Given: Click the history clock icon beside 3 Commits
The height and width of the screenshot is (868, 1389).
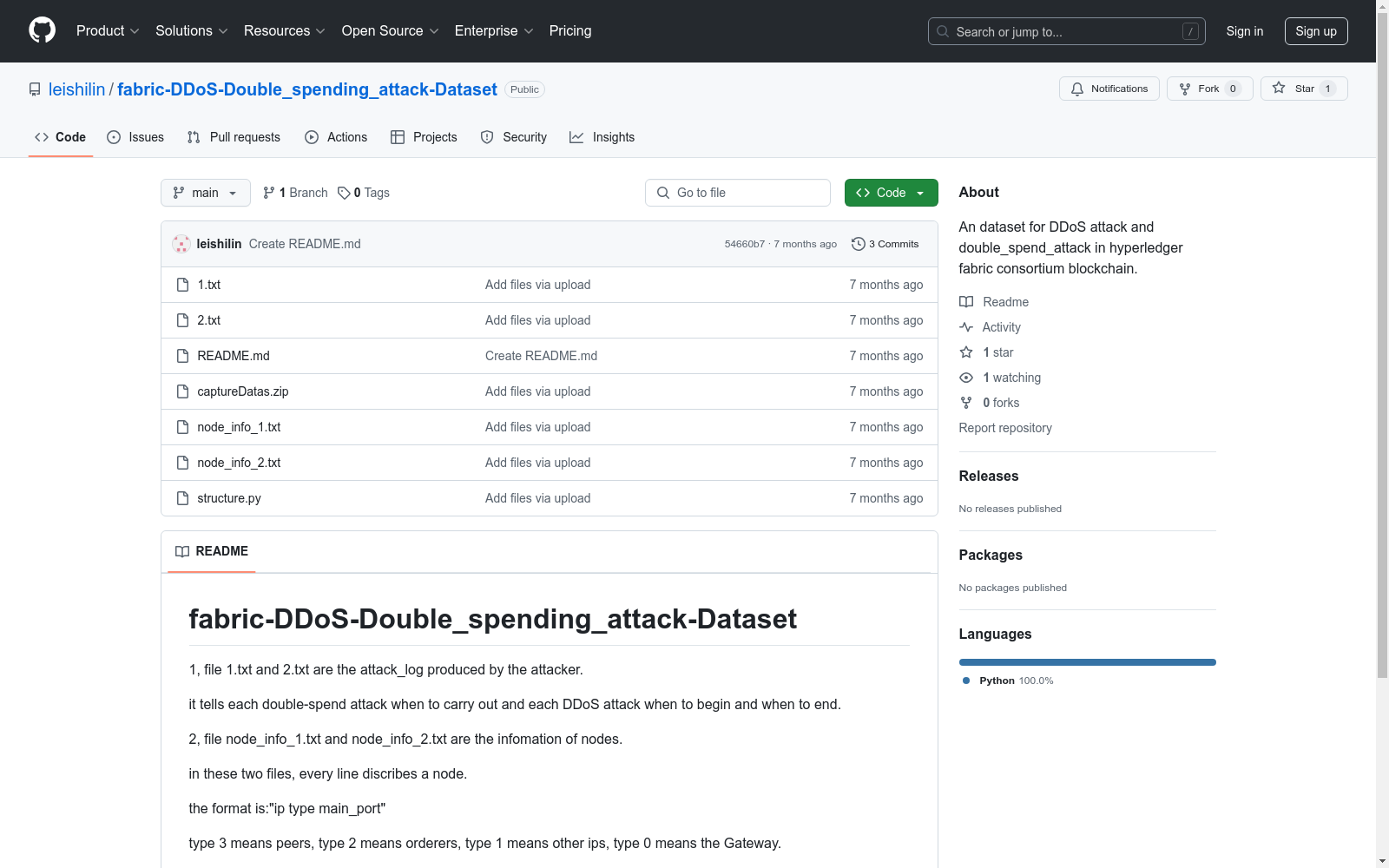Looking at the screenshot, I should click(859, 244).
